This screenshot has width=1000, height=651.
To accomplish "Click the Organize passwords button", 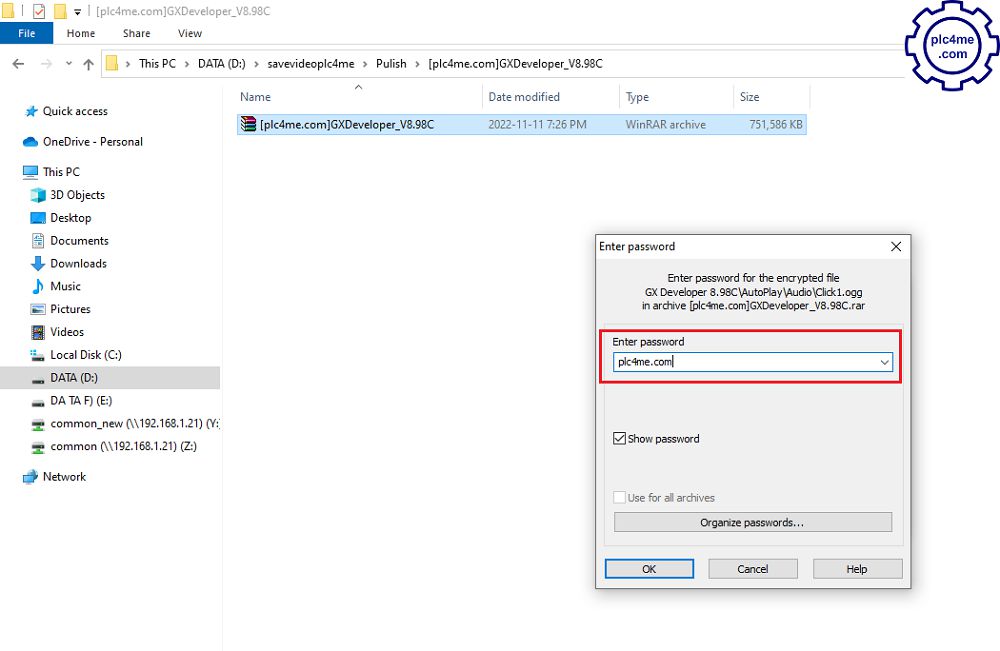I will click(752, 522).
